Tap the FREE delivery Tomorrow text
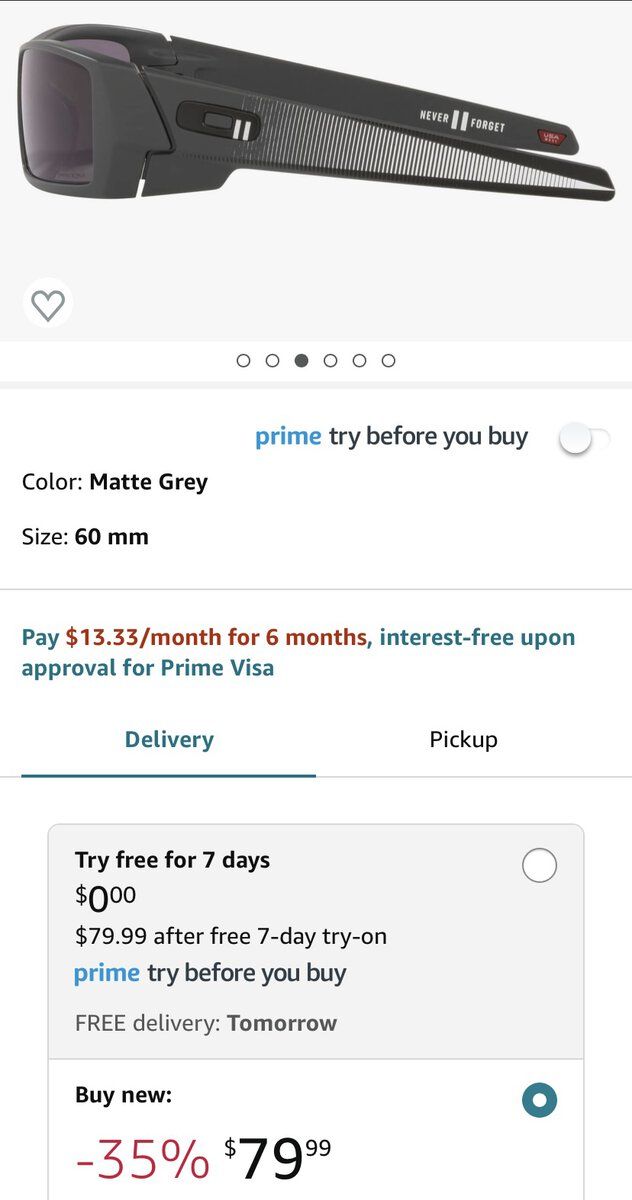The image size is (632, 1200). [x=206, y=1023]
